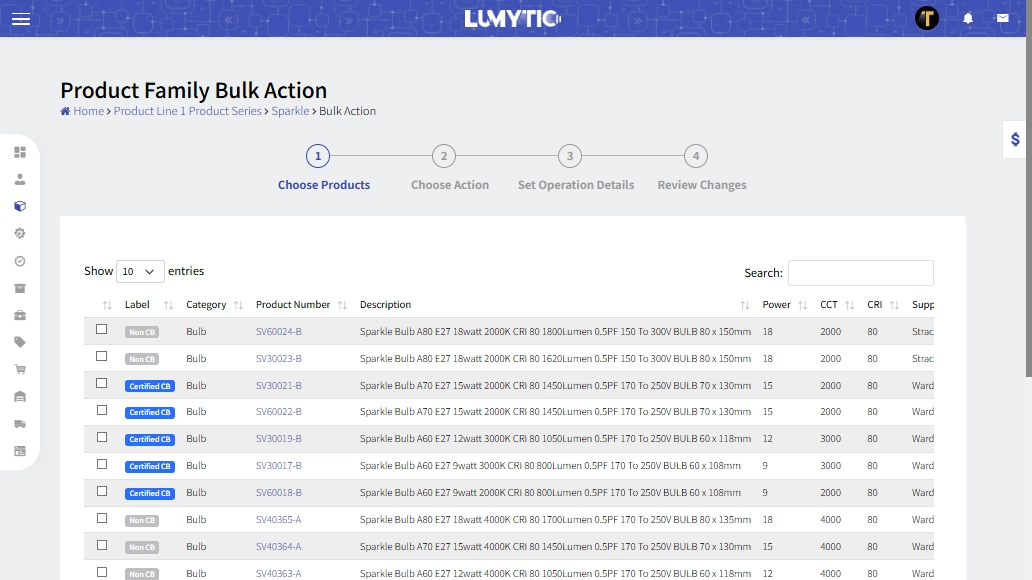This screenshot has height=580, width=1032.
Task: Sort by the Category column arrows
Action: tap(238, 305)
